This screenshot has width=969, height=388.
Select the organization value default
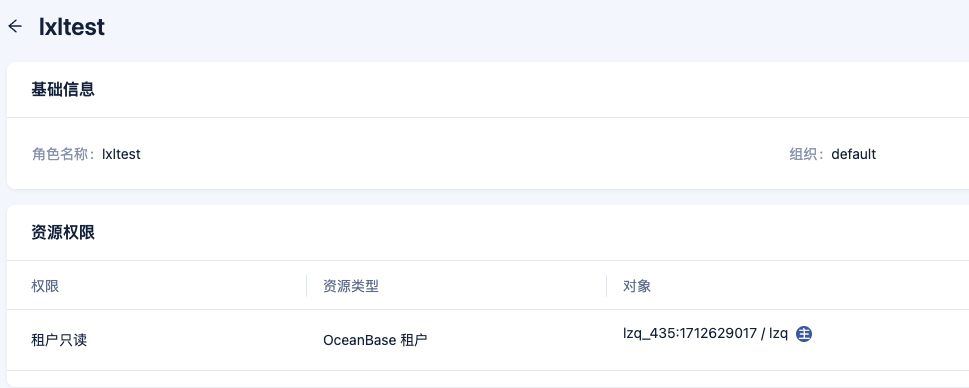click(x=853, y=154)
